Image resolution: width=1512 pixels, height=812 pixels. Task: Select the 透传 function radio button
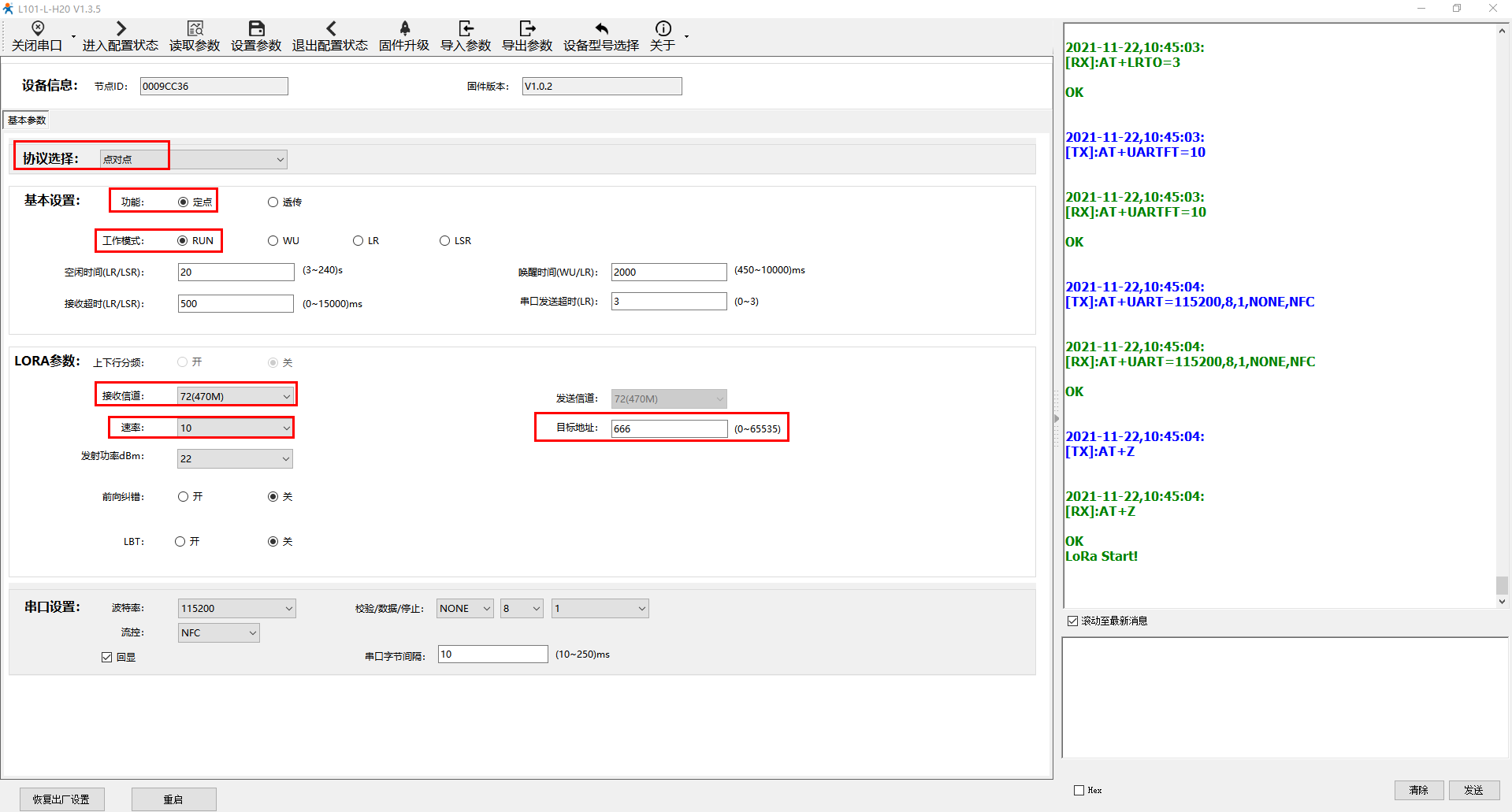pos(273,202)
